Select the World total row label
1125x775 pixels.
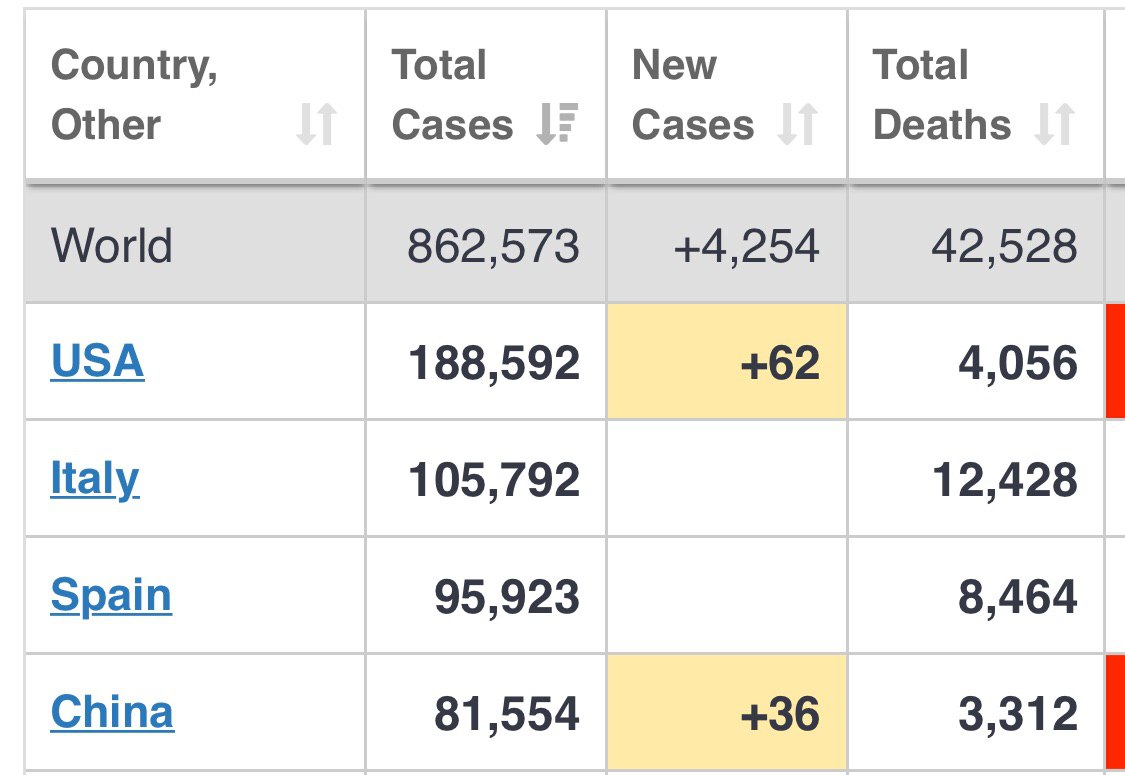coord(111,245)
